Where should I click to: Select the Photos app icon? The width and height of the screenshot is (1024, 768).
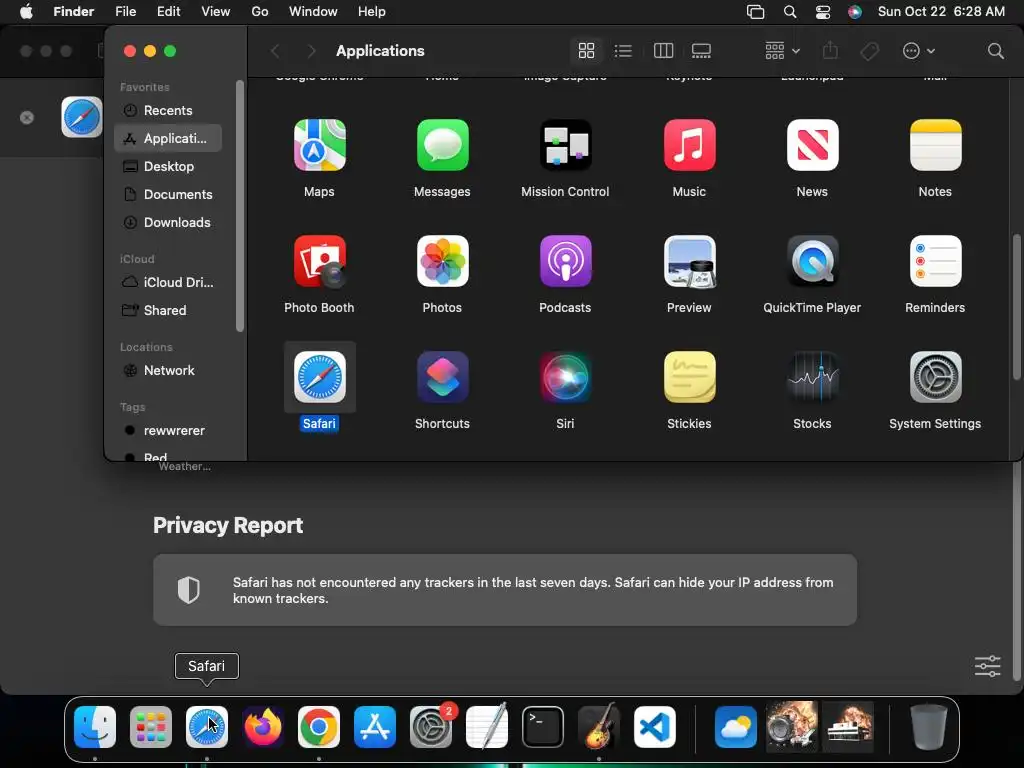(x=442, y=261)
